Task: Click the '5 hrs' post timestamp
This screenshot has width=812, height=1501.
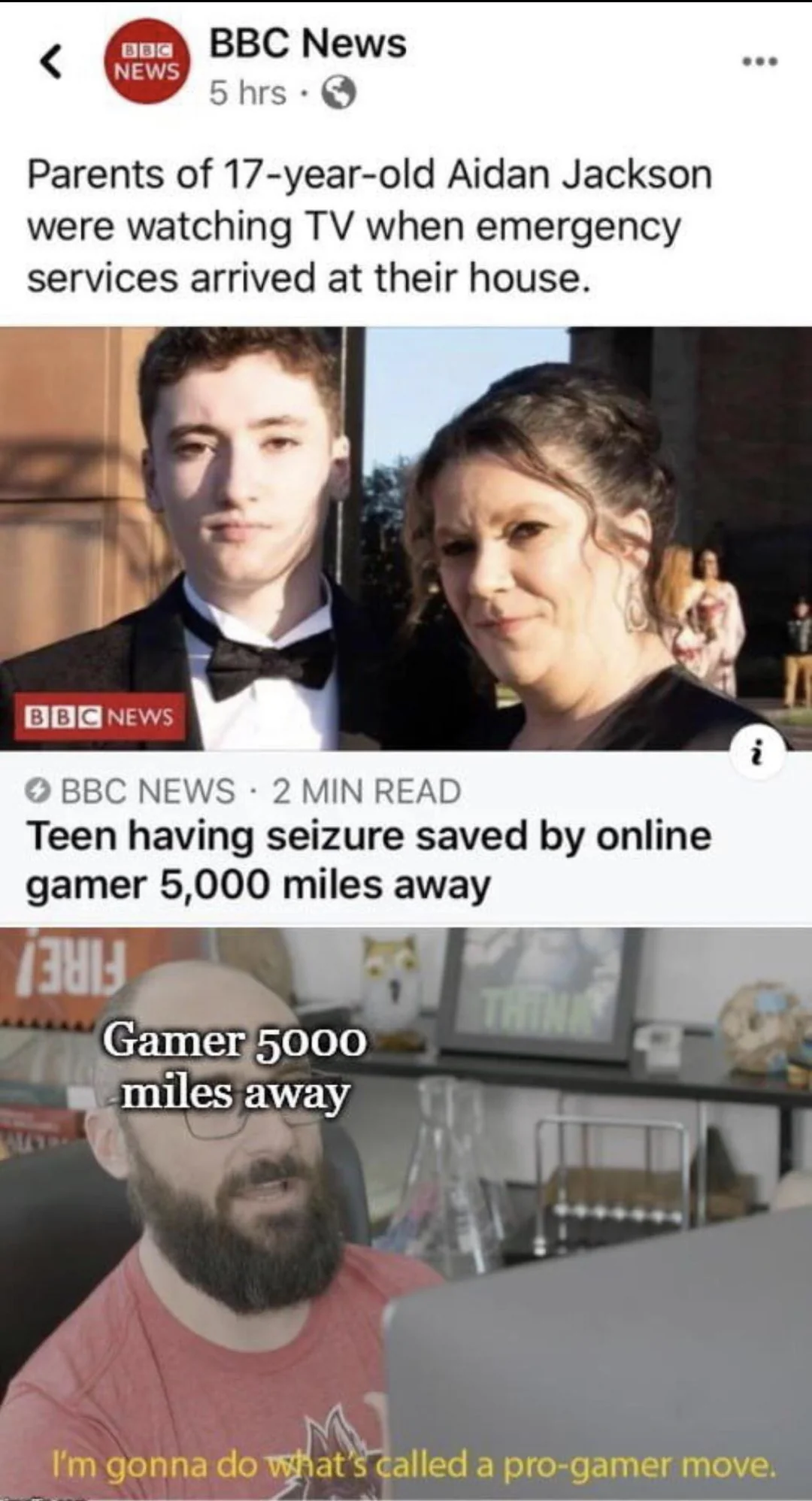Action: point(247,93)
